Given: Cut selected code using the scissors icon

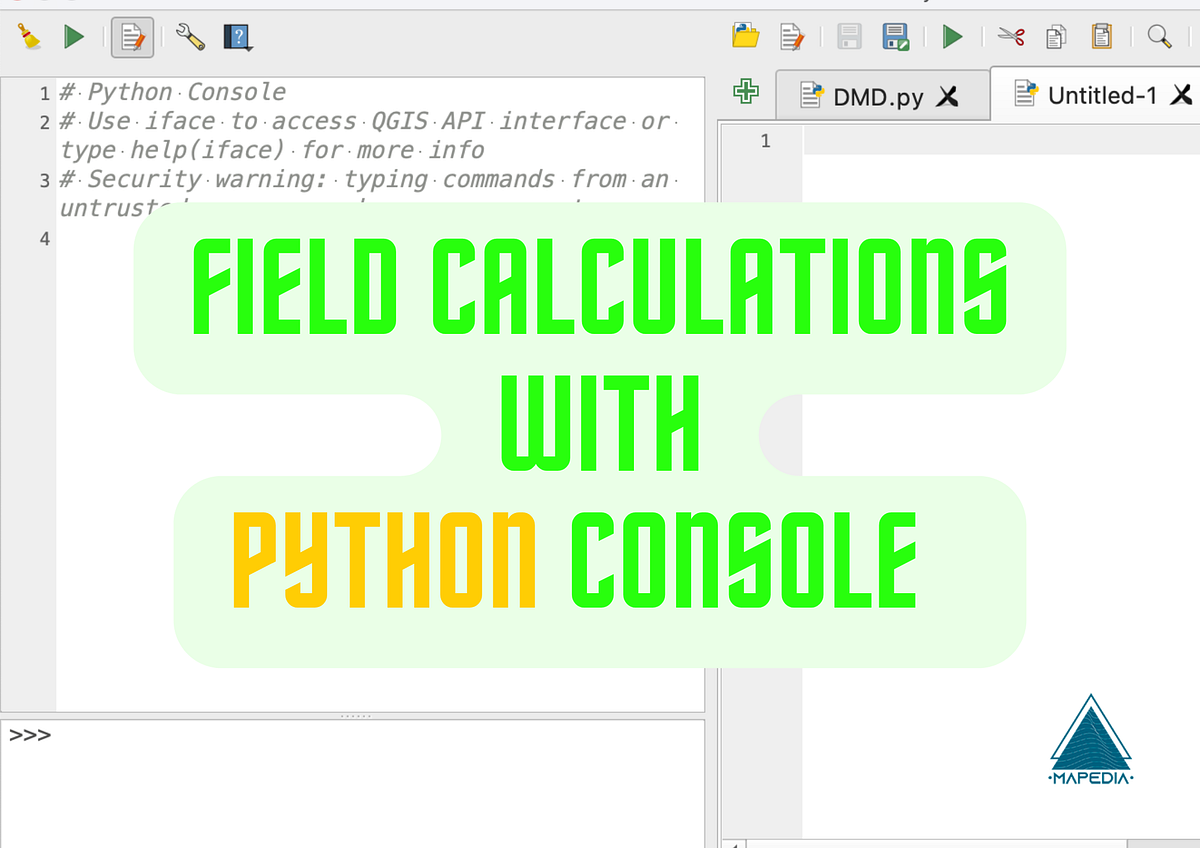Looking at the screenshot, I should pyautogui.click(x=1011, y=37).
